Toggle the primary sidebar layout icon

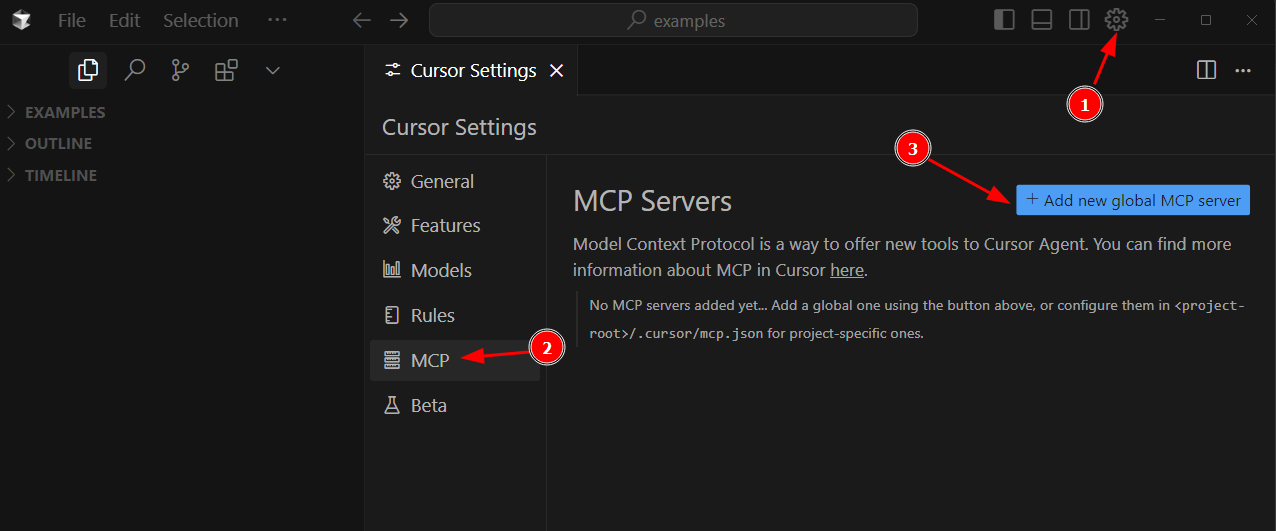(1004, 20)
